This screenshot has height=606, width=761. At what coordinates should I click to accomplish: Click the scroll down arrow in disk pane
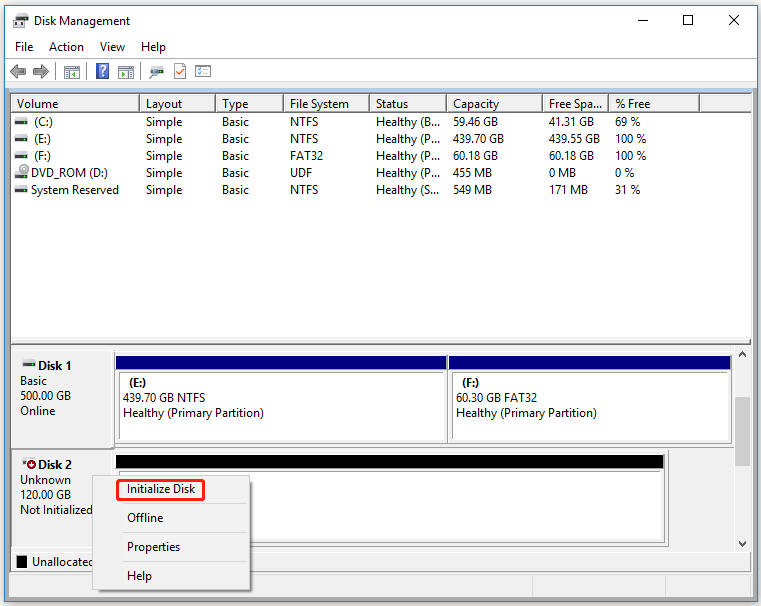pos(742,544)
